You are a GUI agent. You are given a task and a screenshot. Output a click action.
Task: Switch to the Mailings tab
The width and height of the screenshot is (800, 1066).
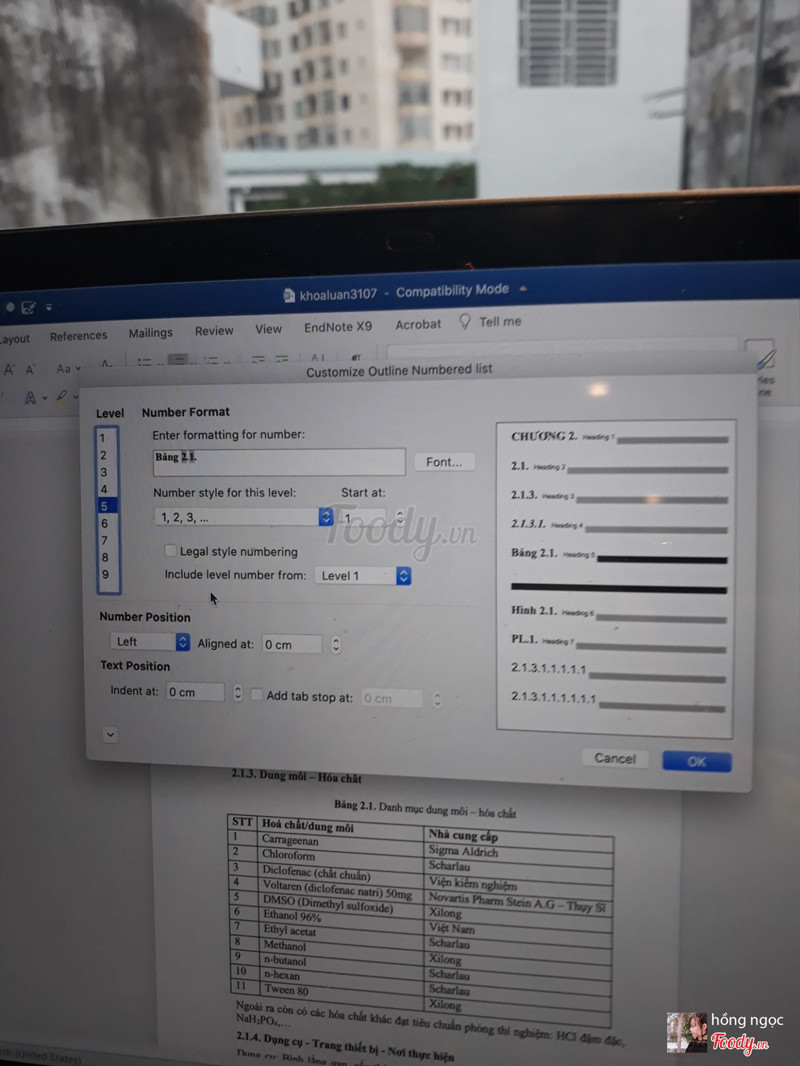tap(150, 333)
